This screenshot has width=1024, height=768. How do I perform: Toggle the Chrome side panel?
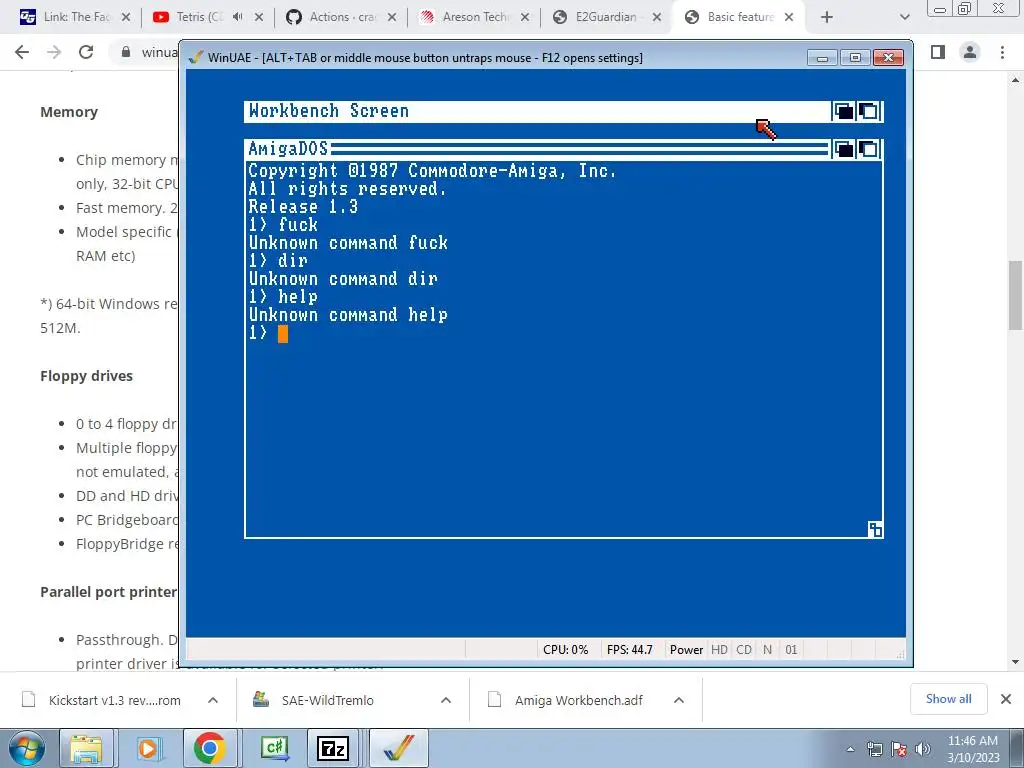click(938, 52)
